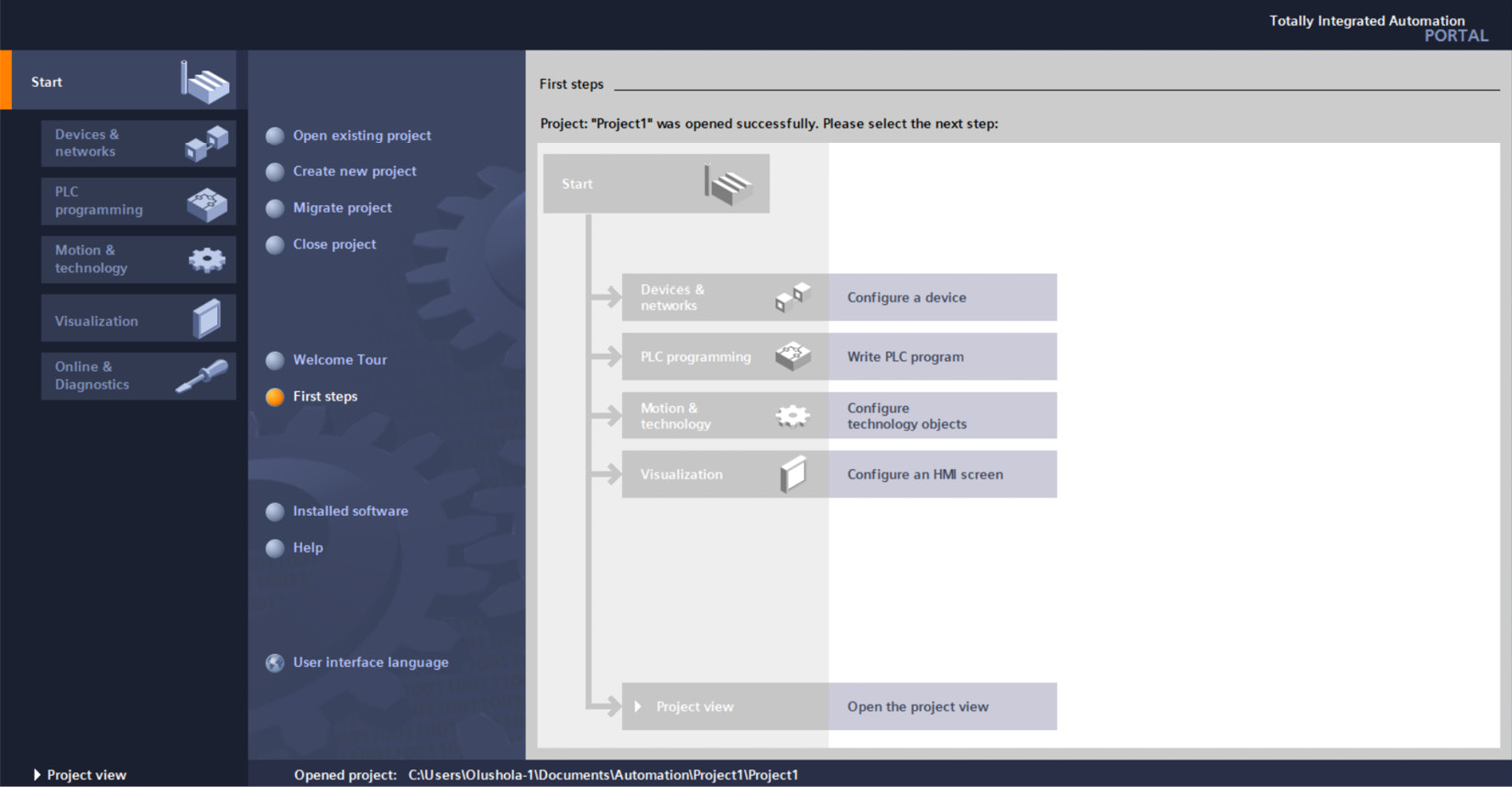
Task: Click puzzle icon in First steps PLC programming tile
Action: point(793,356)
